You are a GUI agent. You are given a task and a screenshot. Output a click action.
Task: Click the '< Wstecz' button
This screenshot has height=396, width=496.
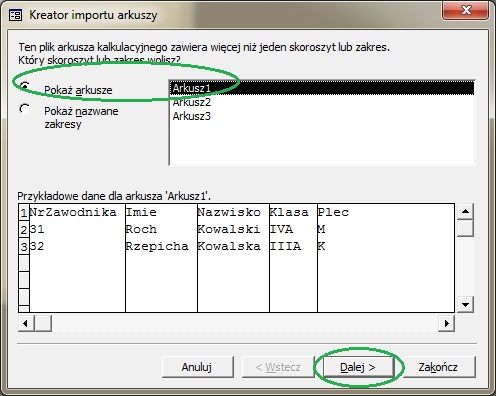(x=278, y=367)
